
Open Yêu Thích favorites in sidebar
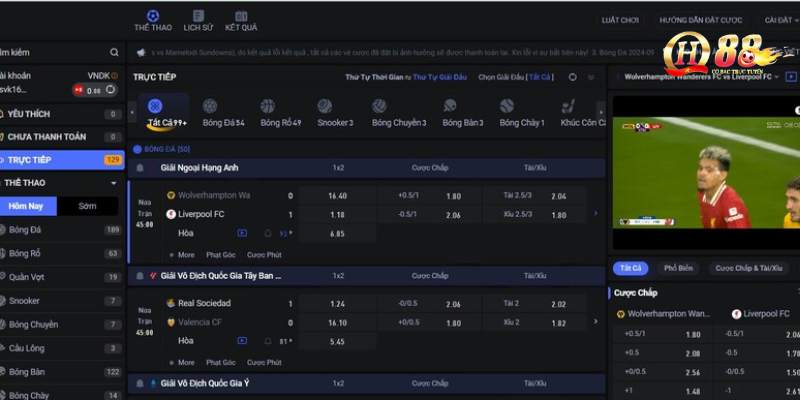62,114
